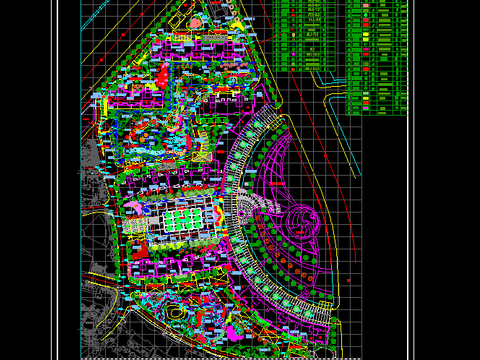Click the red node on the diagonal boundary line
This screenshot has width=480, height=360.
click(124, 34)
